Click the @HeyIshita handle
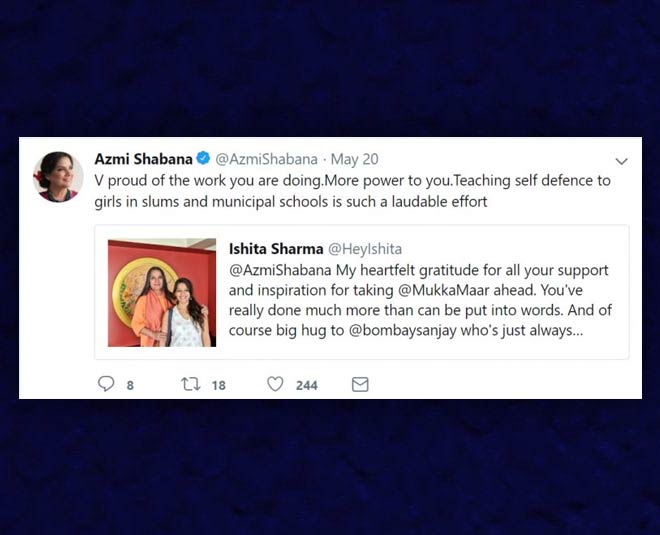This screenshot has width=660, height=535. point(365,249)
